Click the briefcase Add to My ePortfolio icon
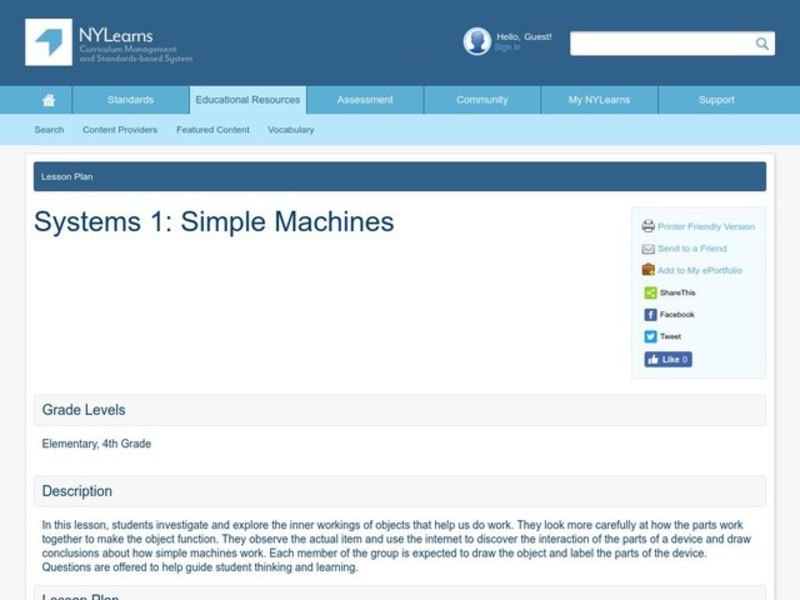This screenshot has width=800, height=600. [x=648, y=270]
